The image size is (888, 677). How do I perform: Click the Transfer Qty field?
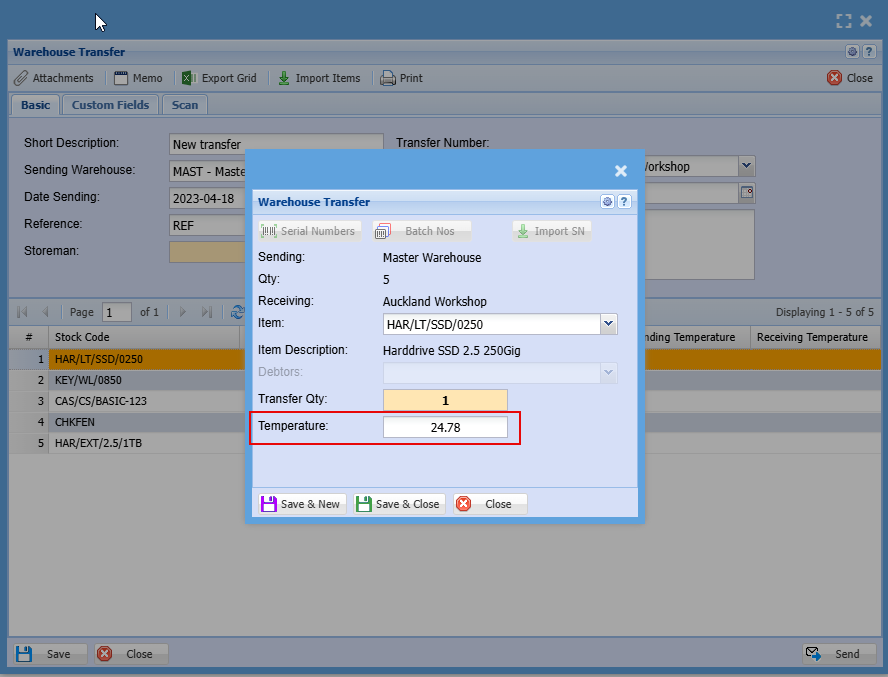[x=445, y=400]
